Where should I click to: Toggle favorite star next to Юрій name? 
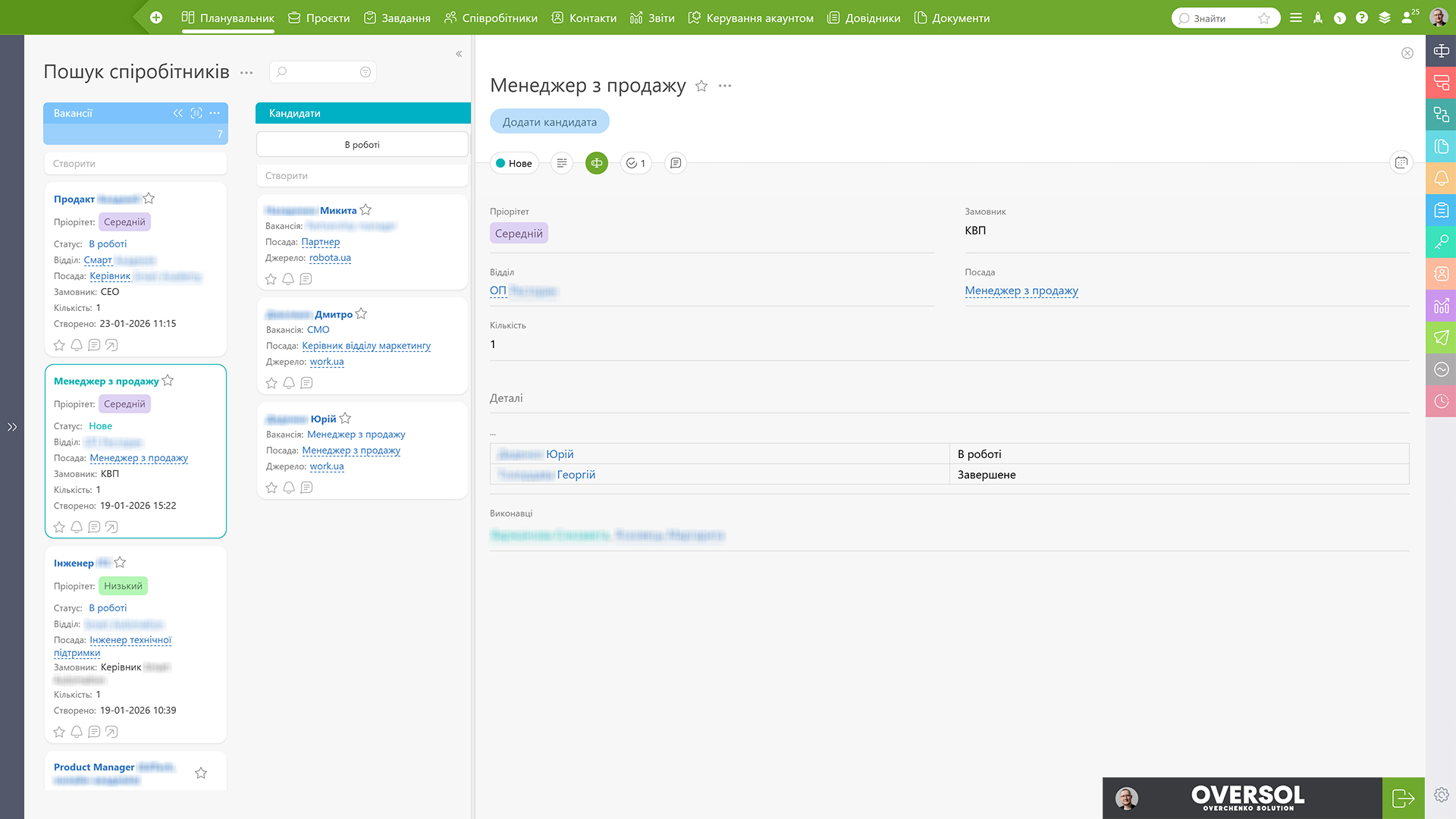345,418
